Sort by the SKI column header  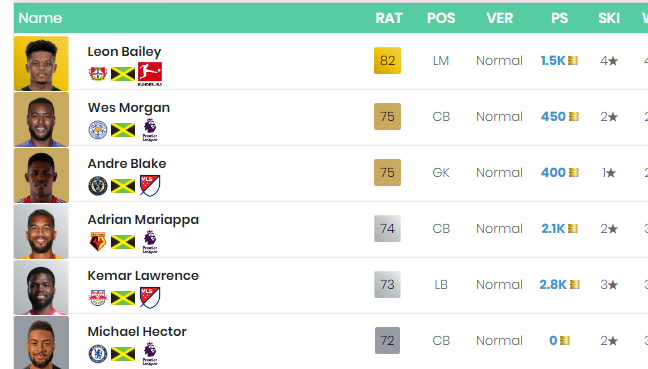(609, 18)
